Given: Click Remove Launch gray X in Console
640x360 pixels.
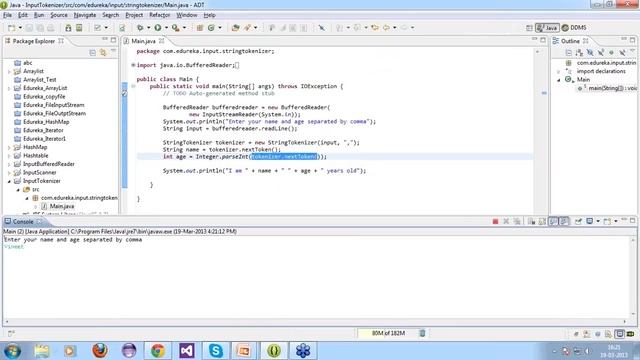Looking at the screenshot, I should click(x=506, y=221).
